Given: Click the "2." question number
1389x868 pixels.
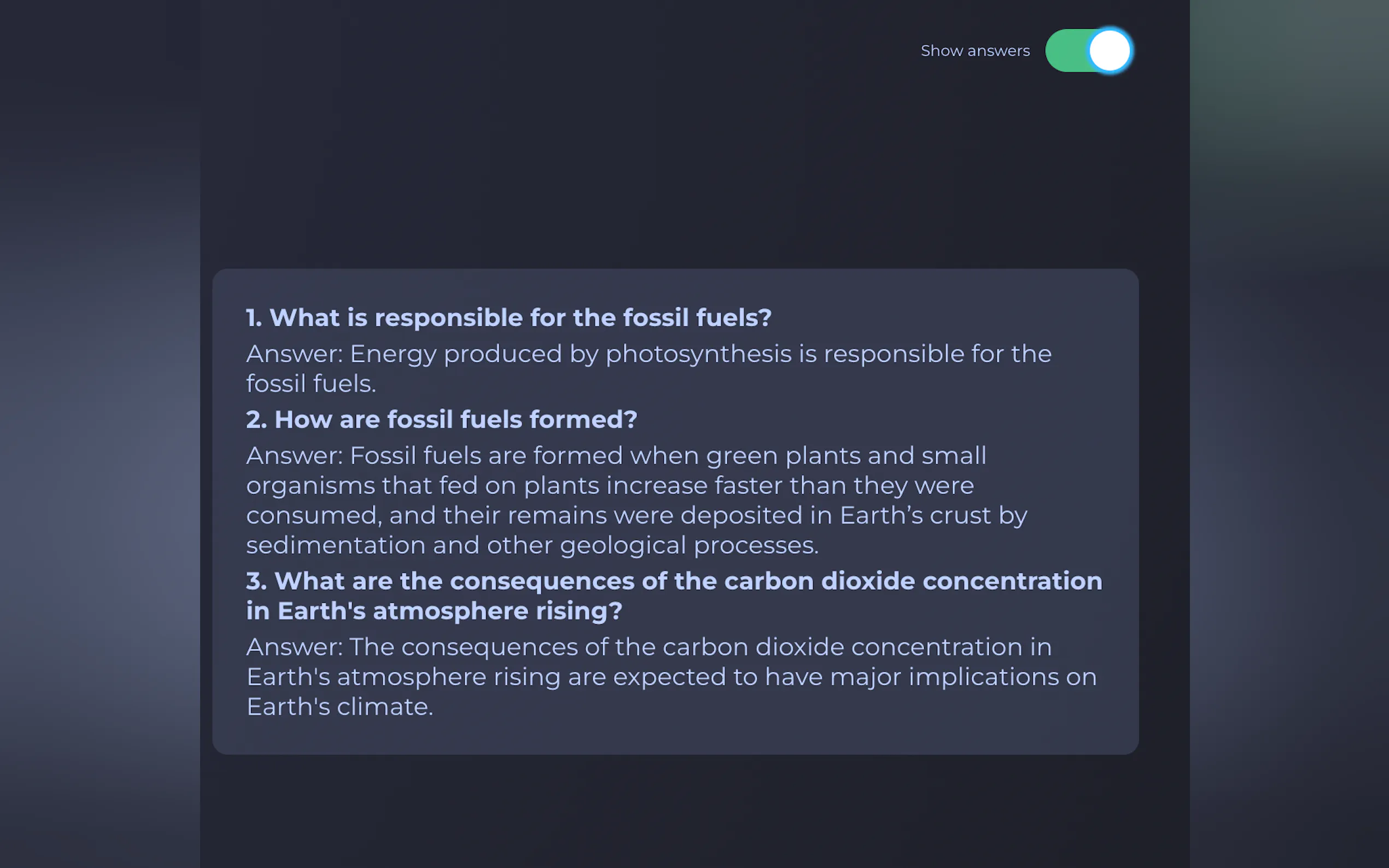Looking at the screenshot, I should click(256, 420).
